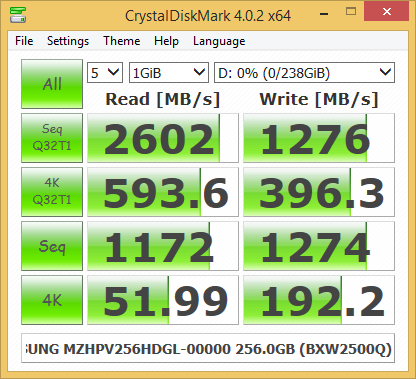416x379 pixels.
Task: Click the CrystalDiskMark app icon in title bar
Action: tap(18, 15)
